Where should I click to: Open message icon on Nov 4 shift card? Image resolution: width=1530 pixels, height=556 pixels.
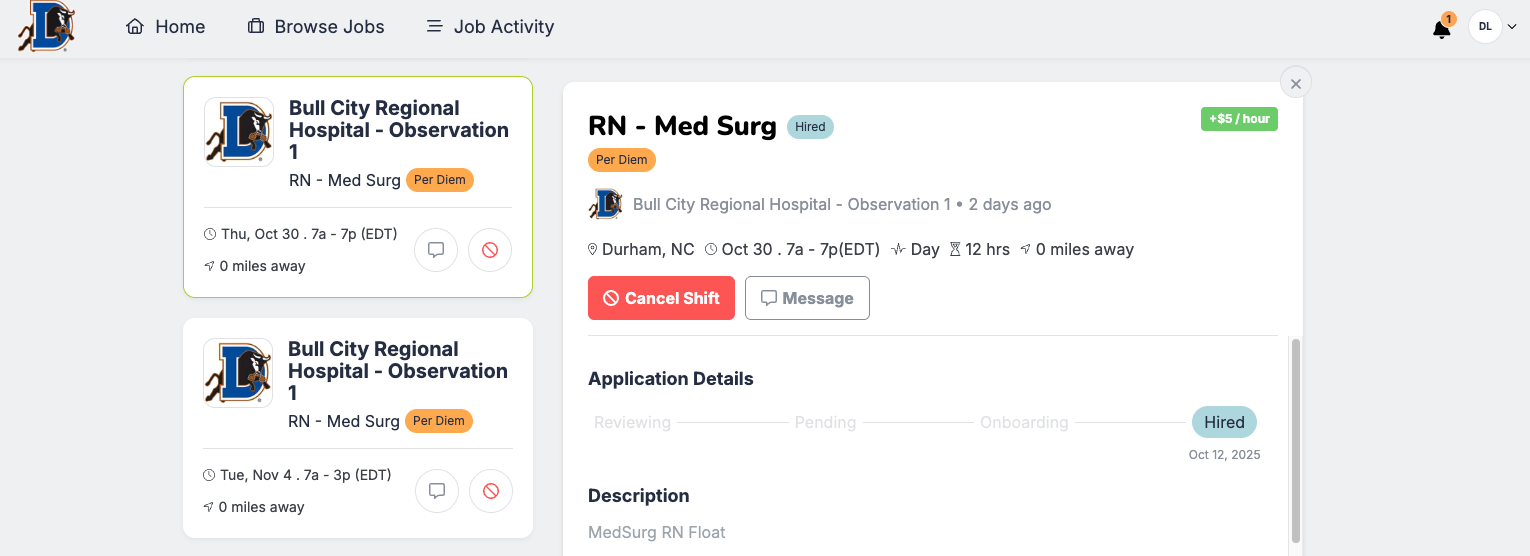437,491
